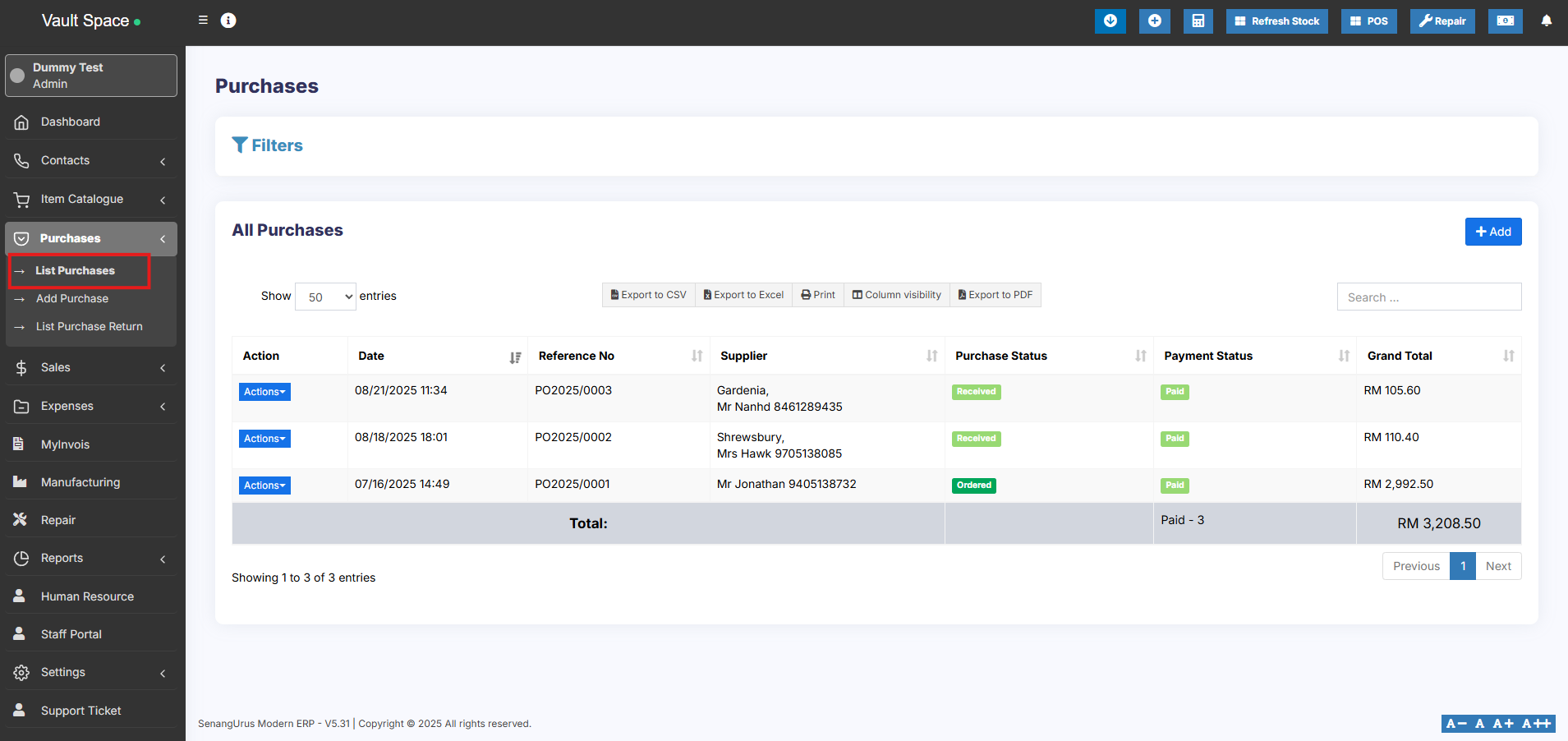Open Actions dropdown for PO2025/0001
1568x741 pixels.
[264, 486]
